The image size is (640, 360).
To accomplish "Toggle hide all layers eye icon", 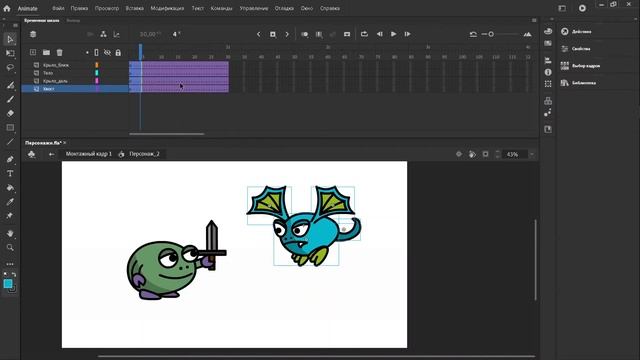I will point(107,53).
